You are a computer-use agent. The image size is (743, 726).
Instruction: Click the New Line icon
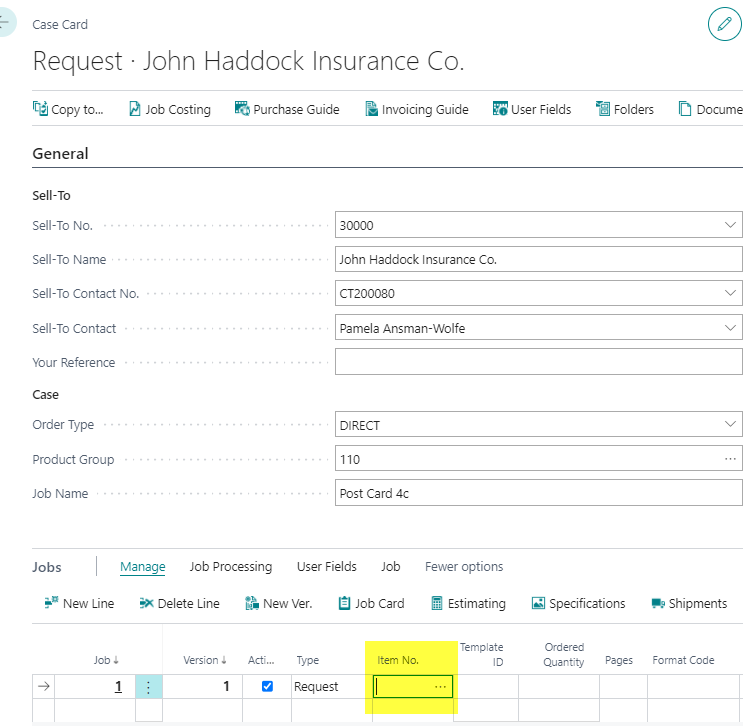tap(51, 603)
